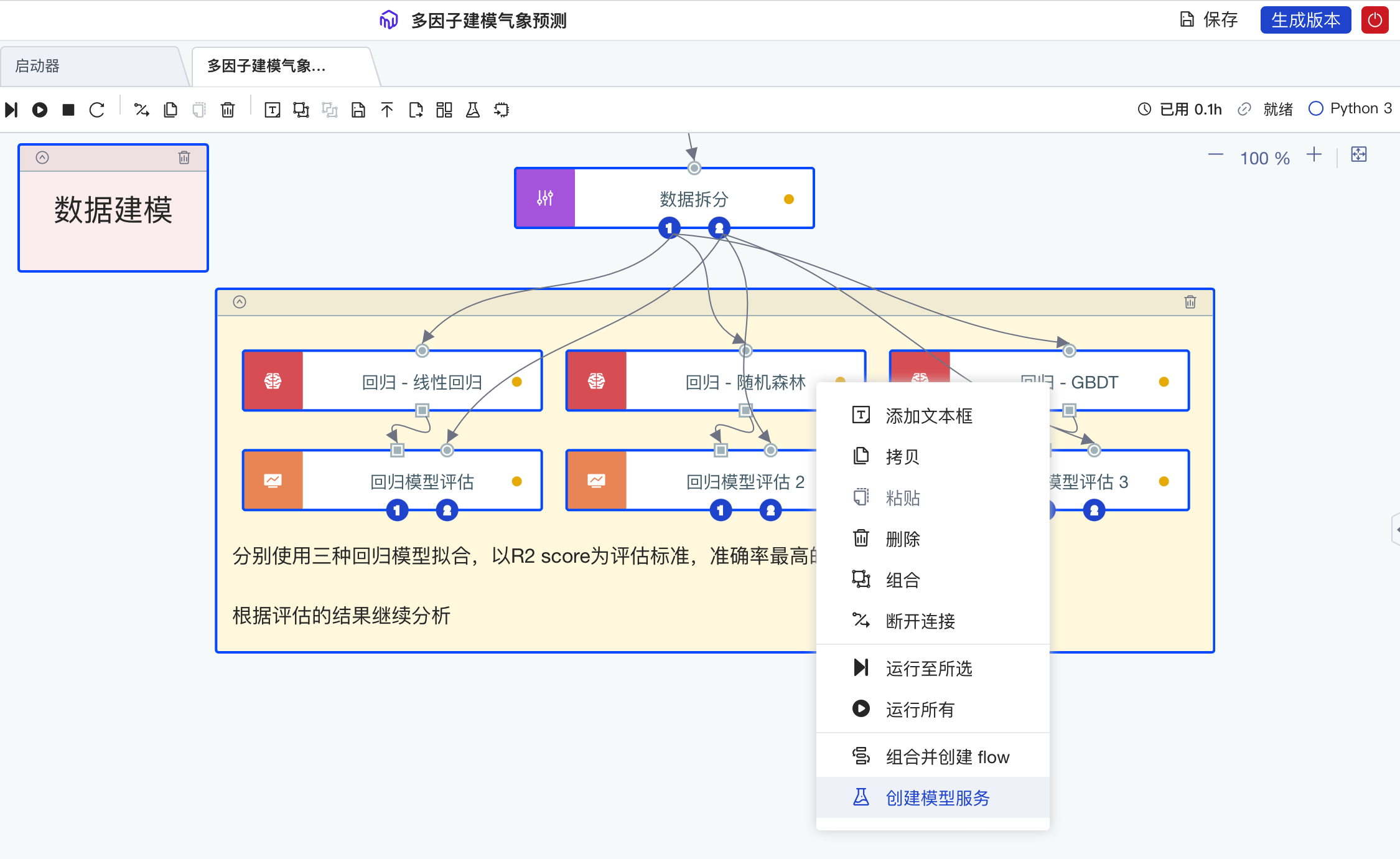
Task: Click the copy icon in the toolbar
Action: pos(170,110)
